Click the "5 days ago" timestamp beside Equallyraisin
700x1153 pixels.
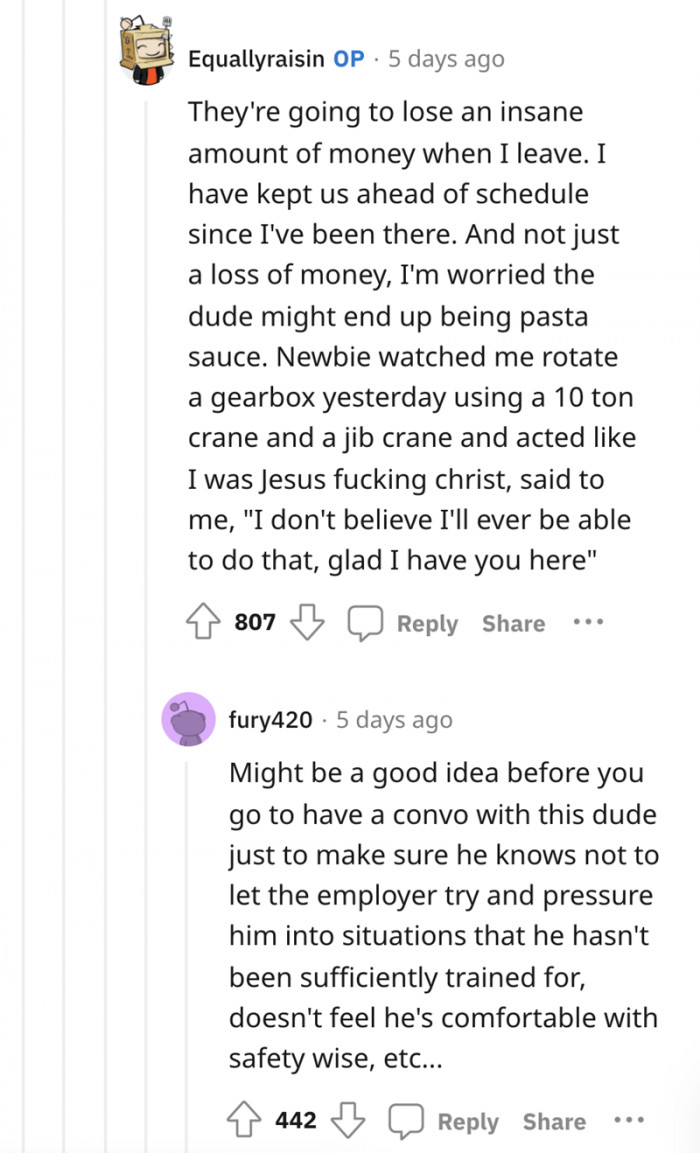pos(445,59)
